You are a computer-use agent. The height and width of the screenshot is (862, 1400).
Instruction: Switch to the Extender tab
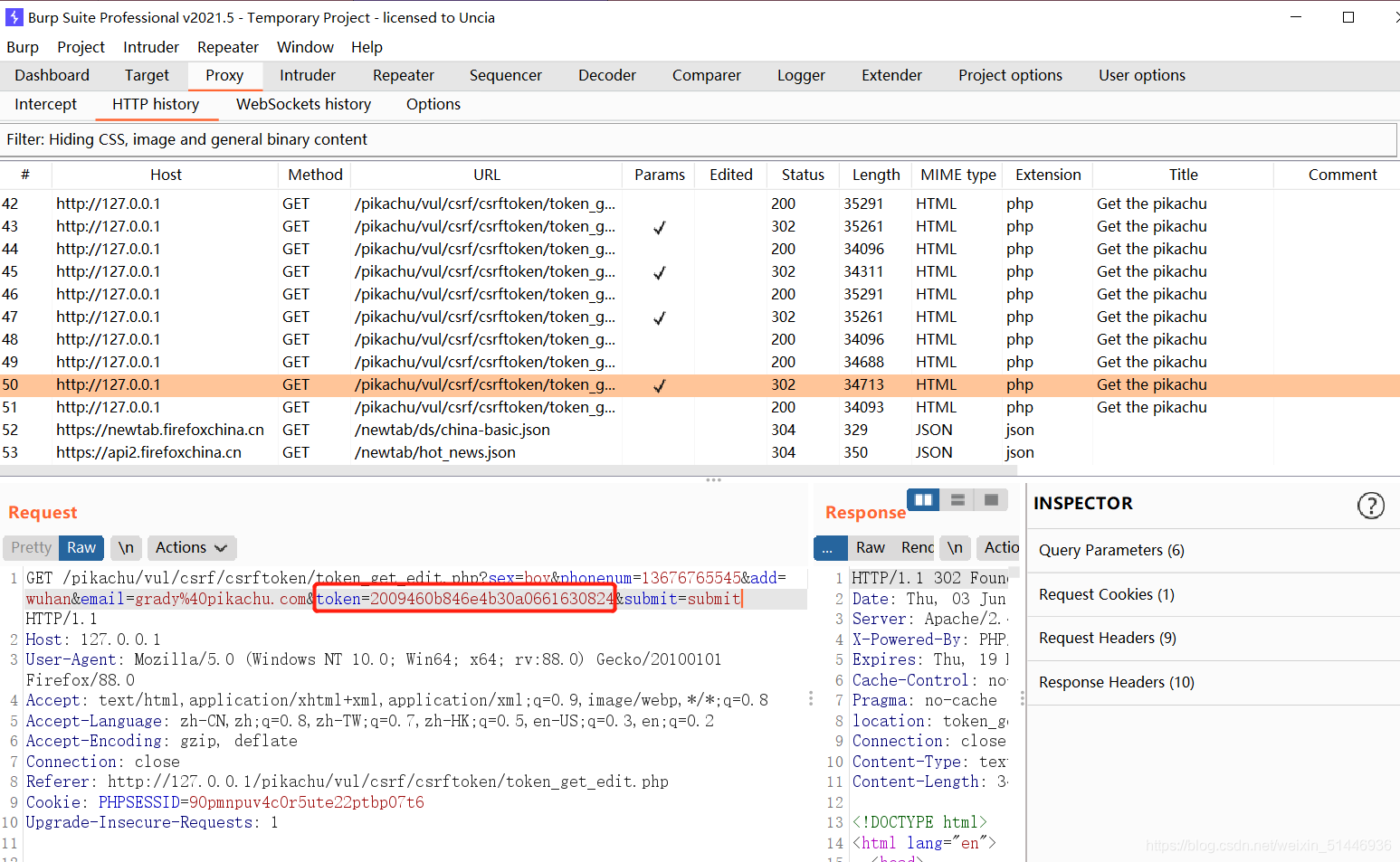click(891, 75)
